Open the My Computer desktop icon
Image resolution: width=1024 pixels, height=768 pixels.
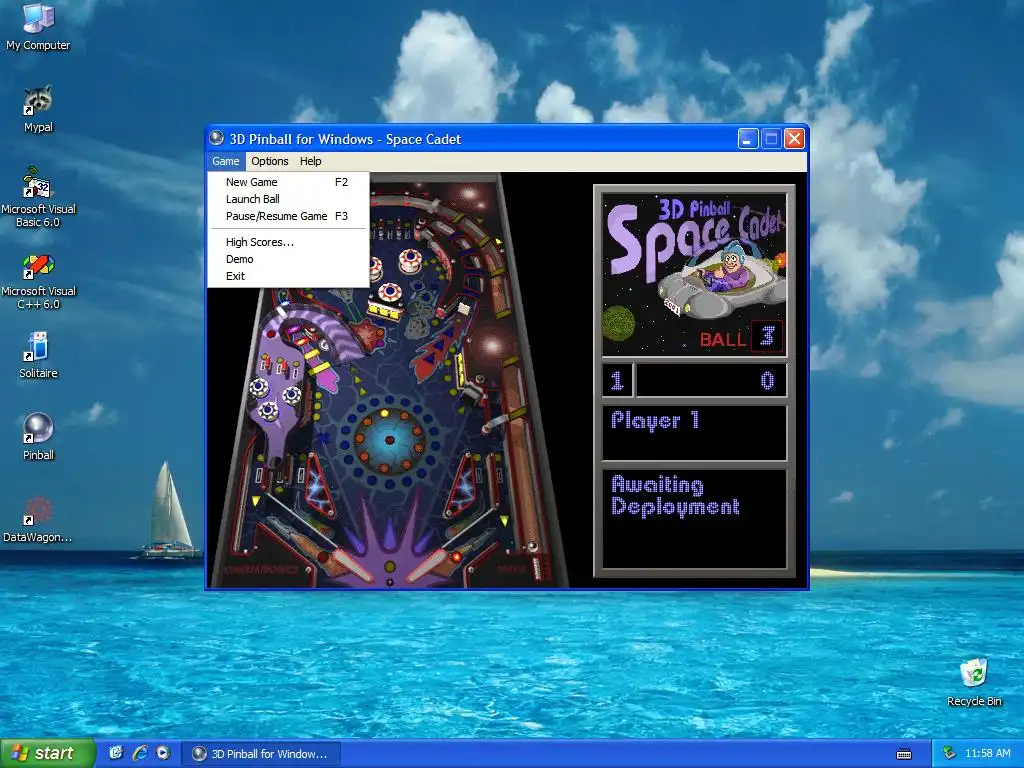[38, 26]
